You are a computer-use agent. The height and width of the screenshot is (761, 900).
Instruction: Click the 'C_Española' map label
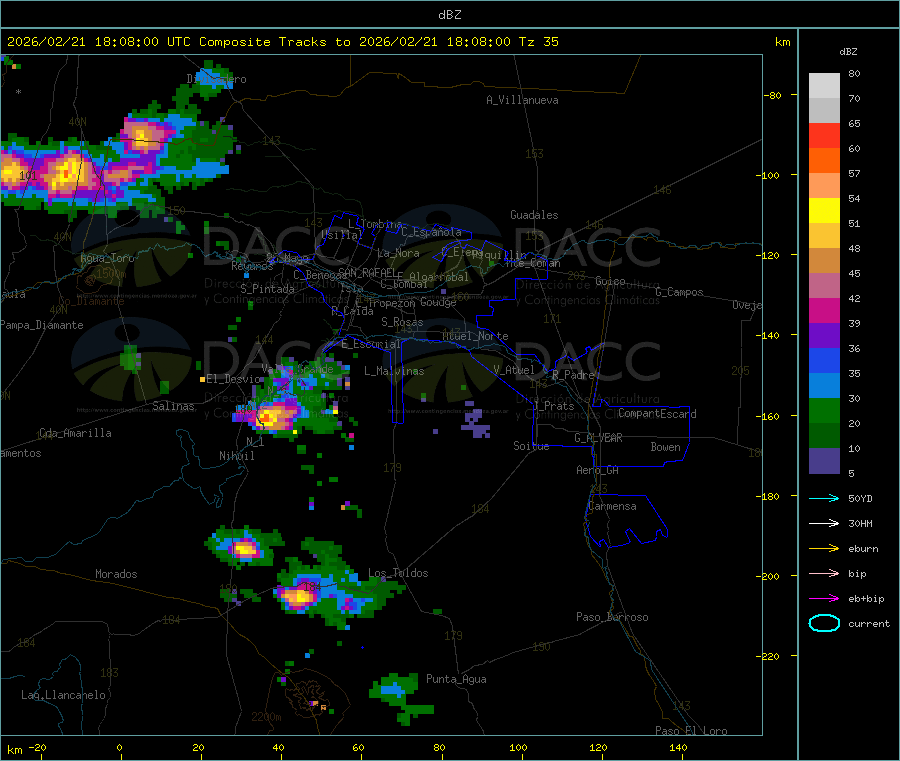click(x=432, y=232)
